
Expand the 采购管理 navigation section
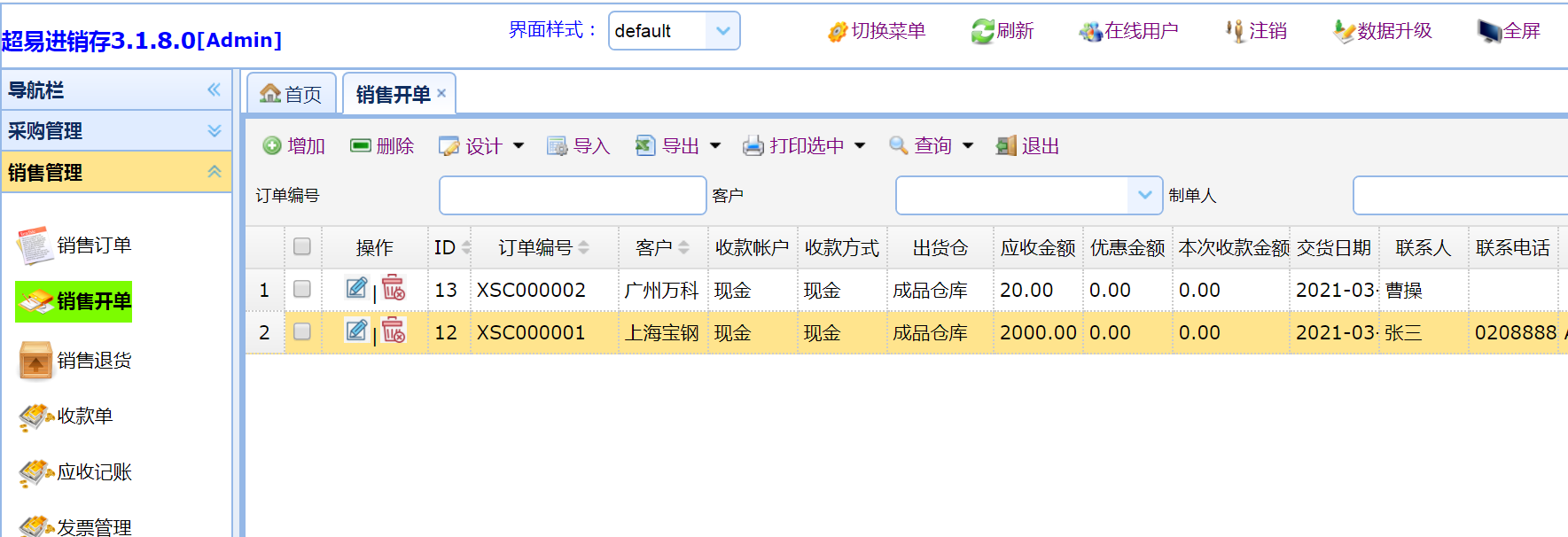coord(115,131)
